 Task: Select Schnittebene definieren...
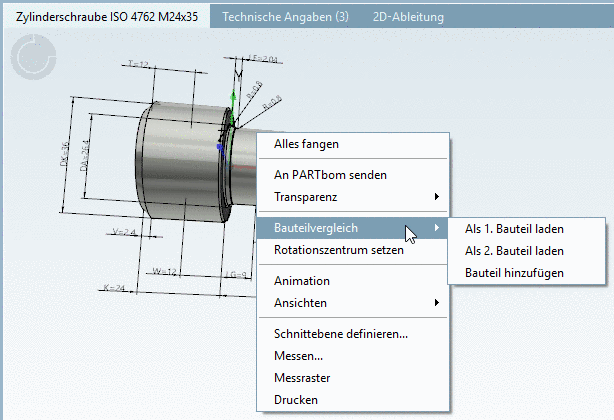click(x=352, y=334)
